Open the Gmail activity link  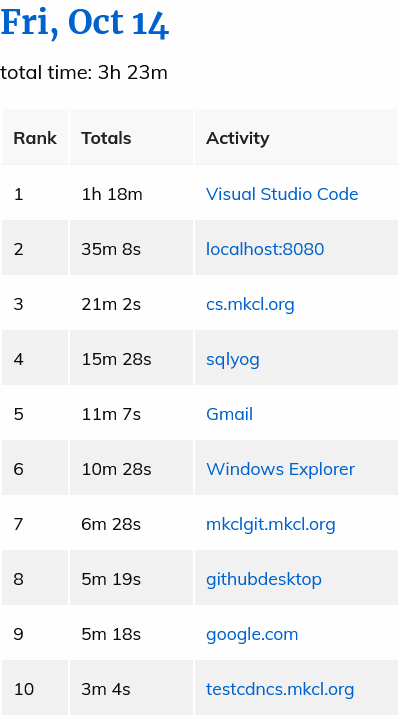229,414
